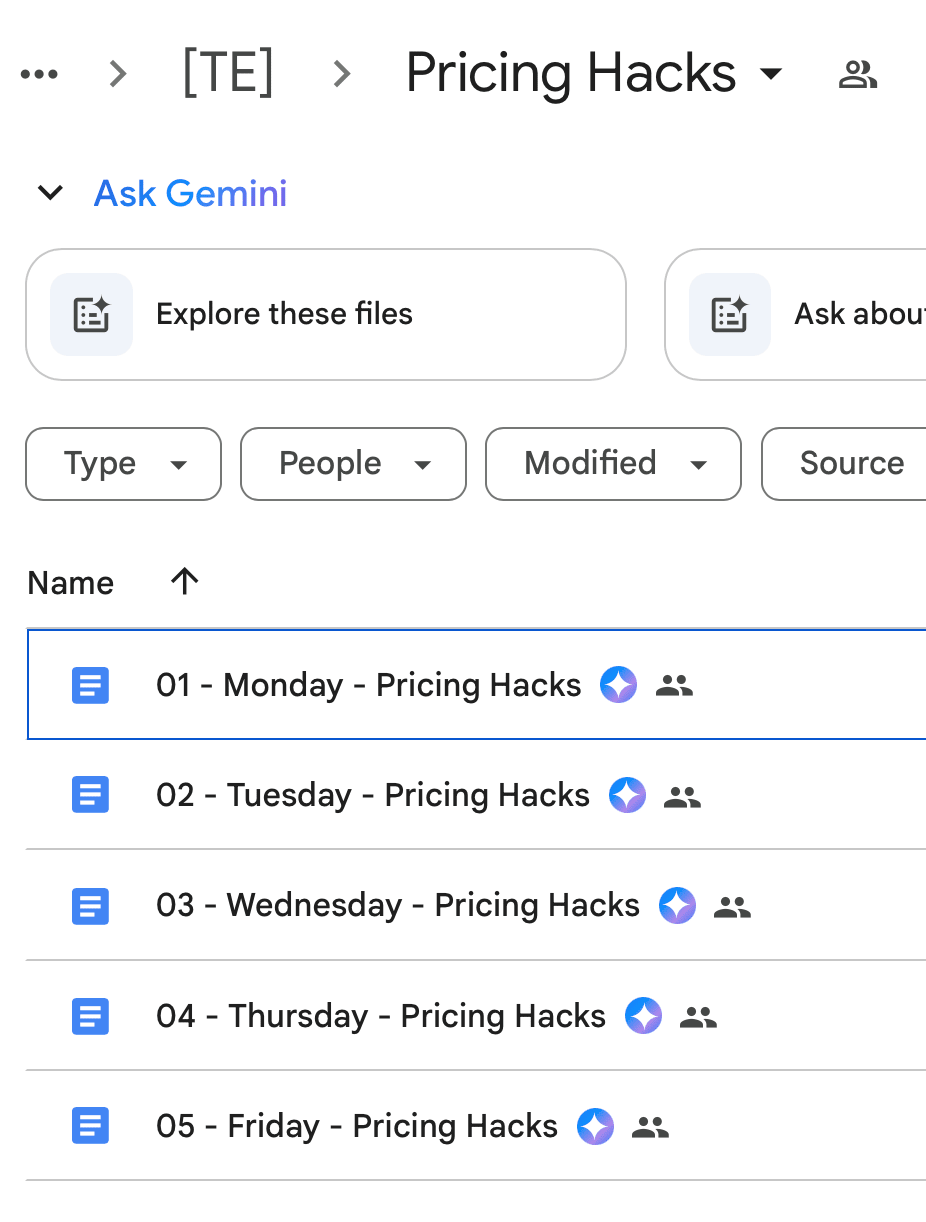
Task: Collapse the Ask Gemini section chevron
Action: tap(50, 193)
